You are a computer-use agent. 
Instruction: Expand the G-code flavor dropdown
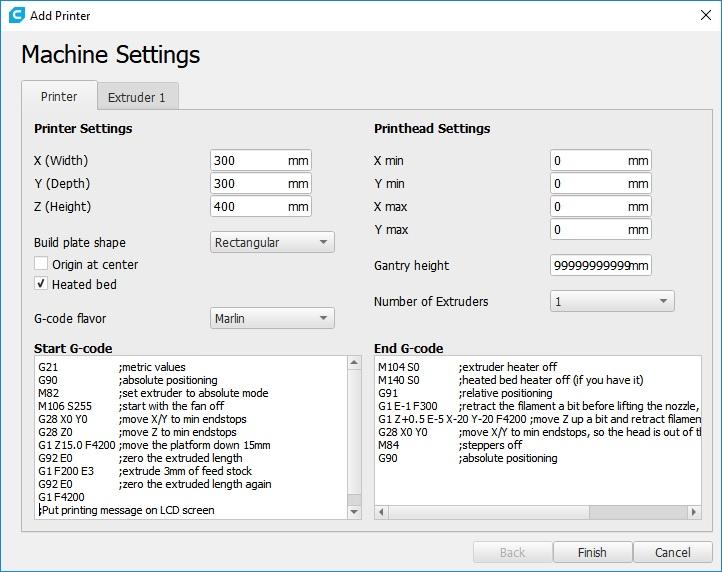[x=272, y=318]
